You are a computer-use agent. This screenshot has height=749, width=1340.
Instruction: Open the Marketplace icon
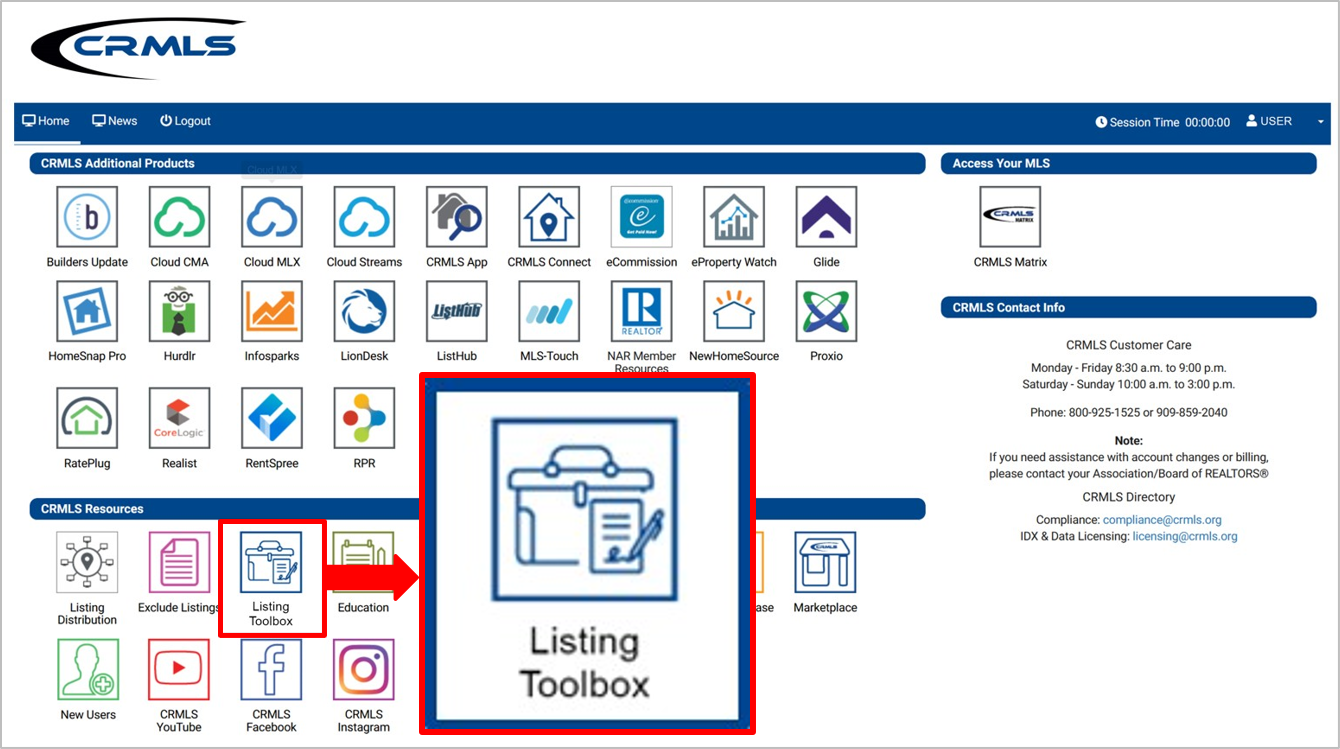click(826, 562)
